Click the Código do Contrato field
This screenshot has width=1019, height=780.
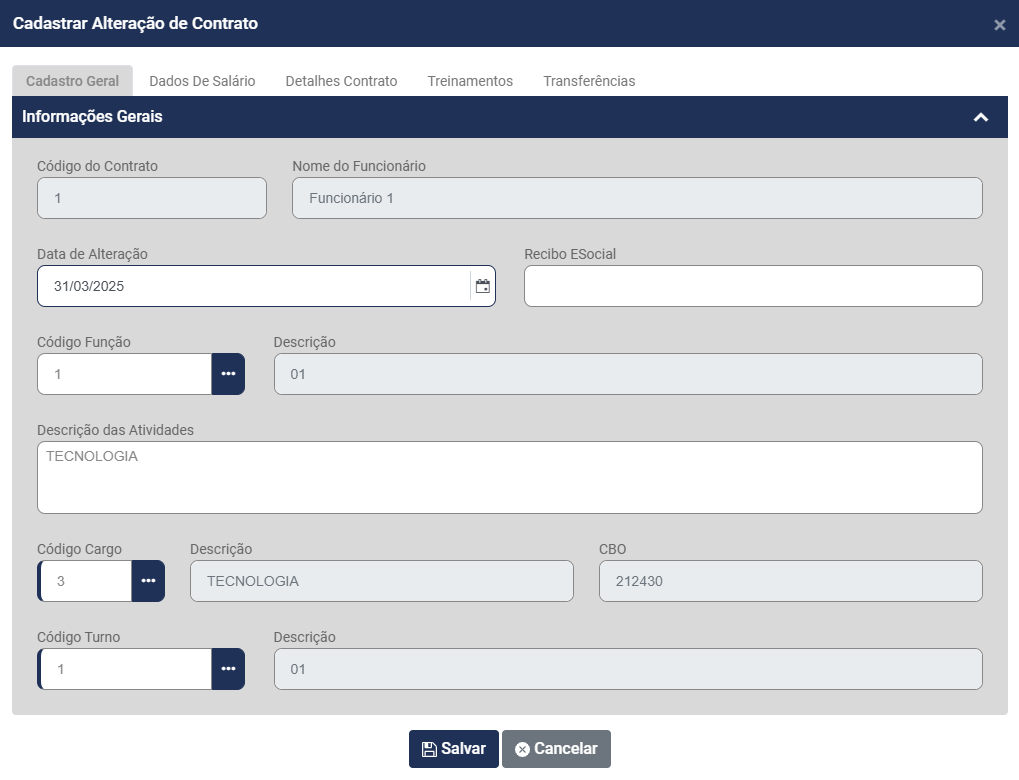click(x=152, y=198)
